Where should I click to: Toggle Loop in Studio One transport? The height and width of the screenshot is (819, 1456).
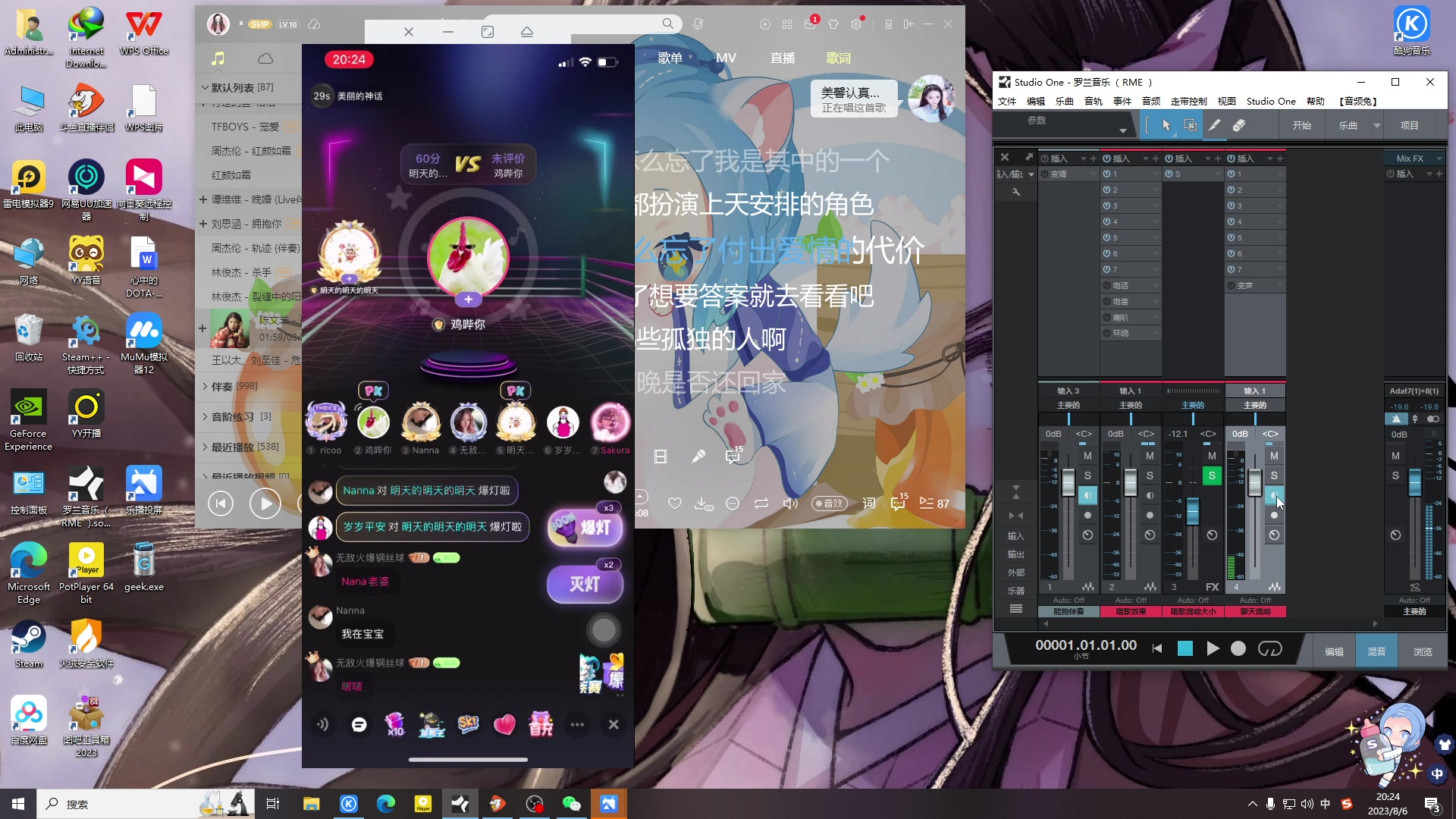pyautogui.click(x=1270, y=648)
